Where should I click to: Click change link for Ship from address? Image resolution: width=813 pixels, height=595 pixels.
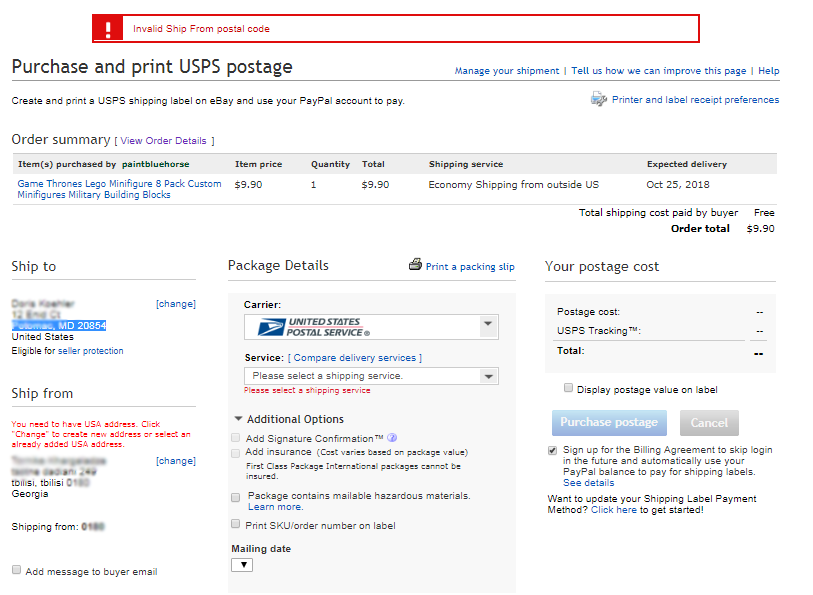pyautogui.click(x=176, y=461)
